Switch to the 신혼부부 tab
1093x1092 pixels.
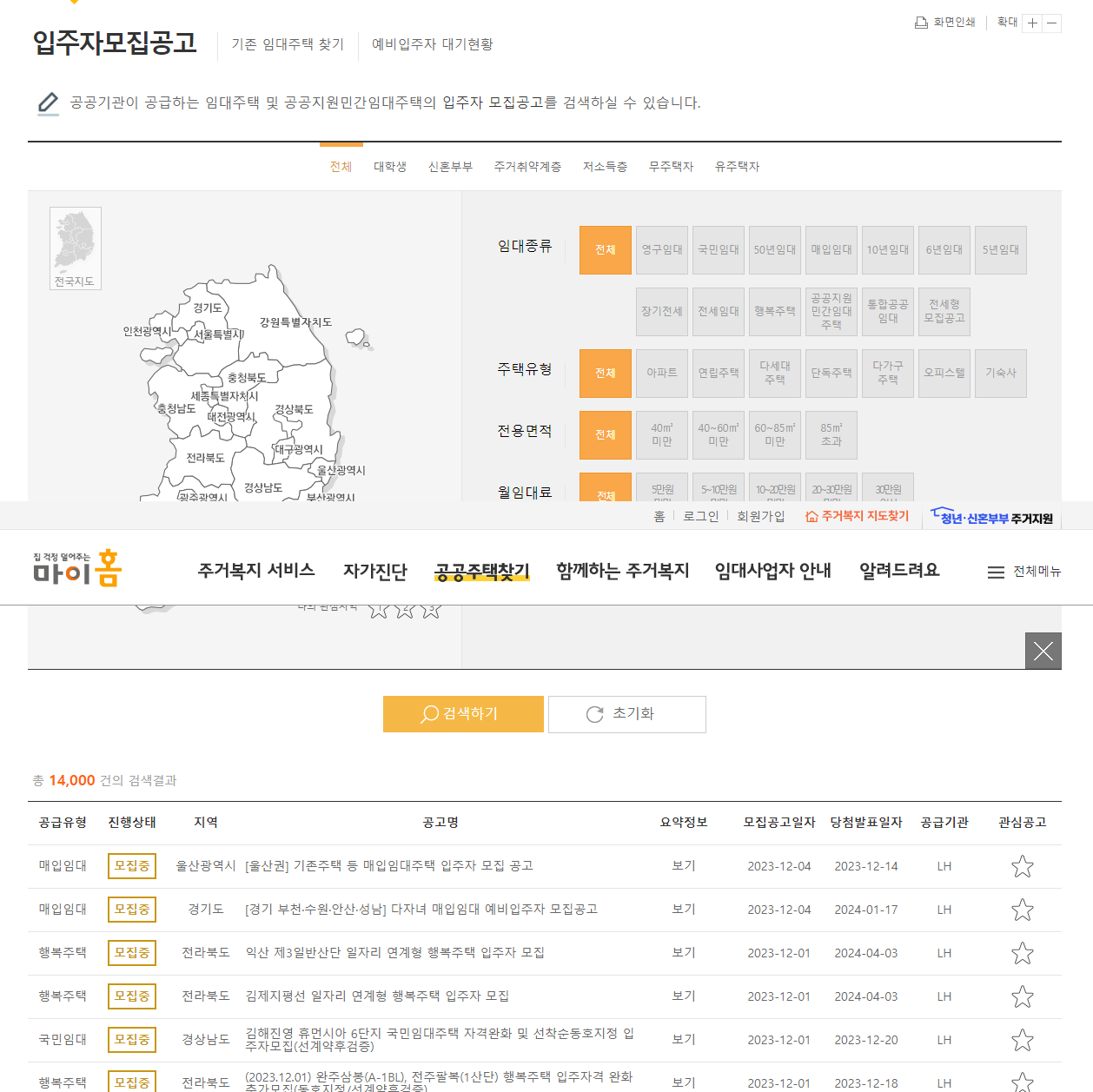coord(450,166)
